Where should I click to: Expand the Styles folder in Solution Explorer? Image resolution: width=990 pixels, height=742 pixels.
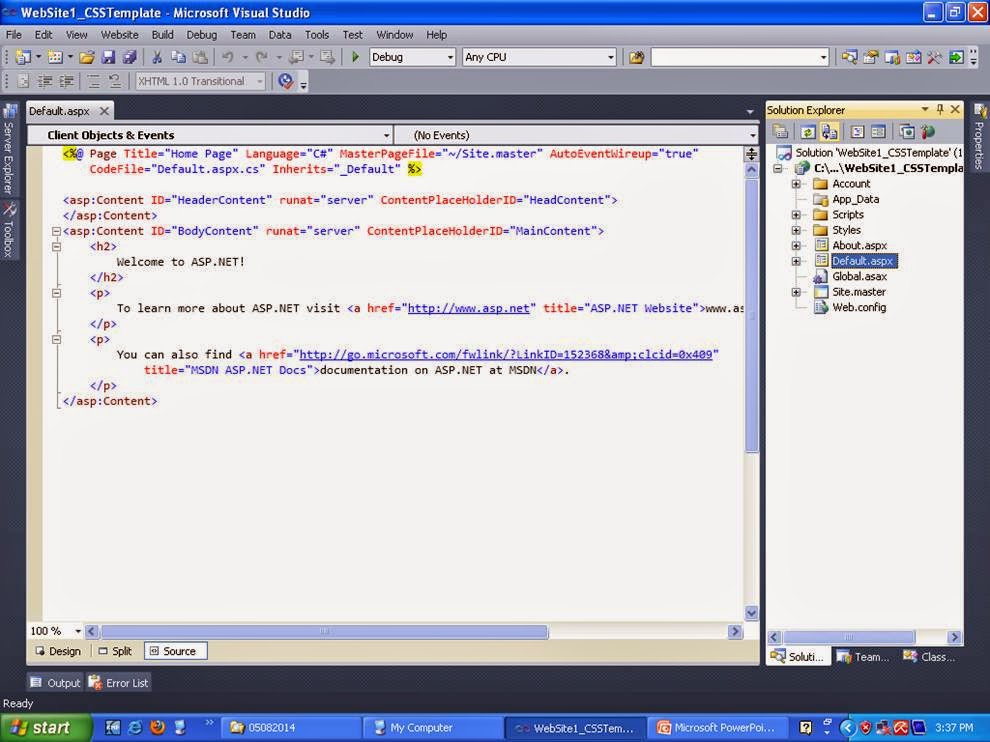coord(796,229)
